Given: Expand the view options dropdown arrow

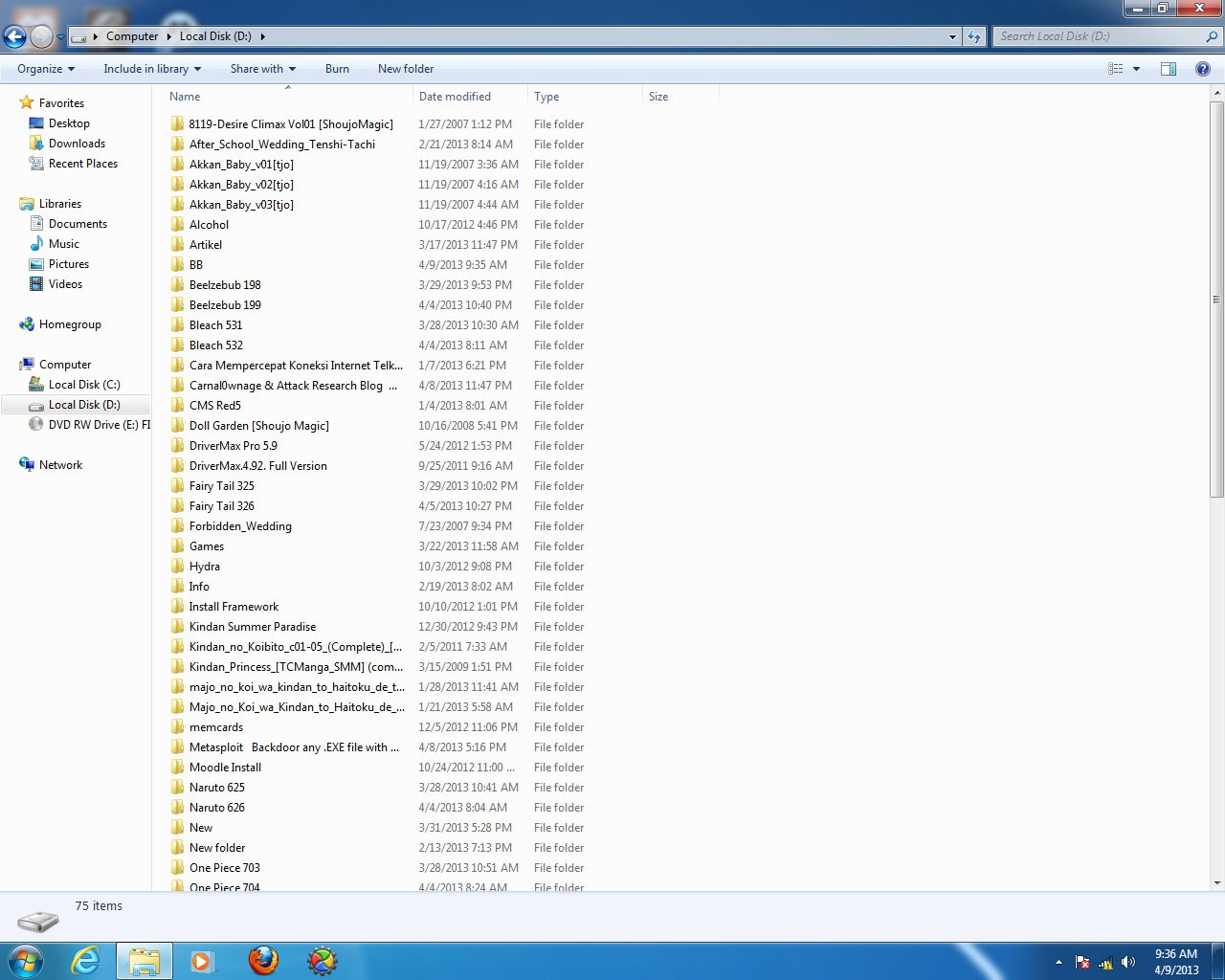Looking at the screenshot, I should click(x=1136, y=69).
